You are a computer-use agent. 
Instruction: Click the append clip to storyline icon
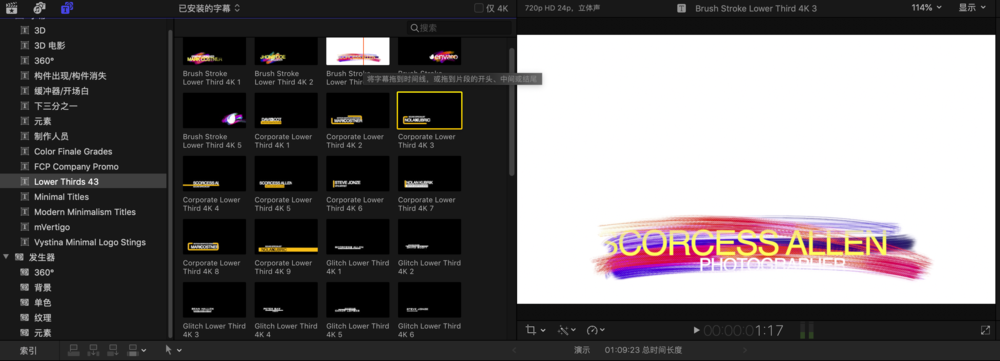point(114,350)
